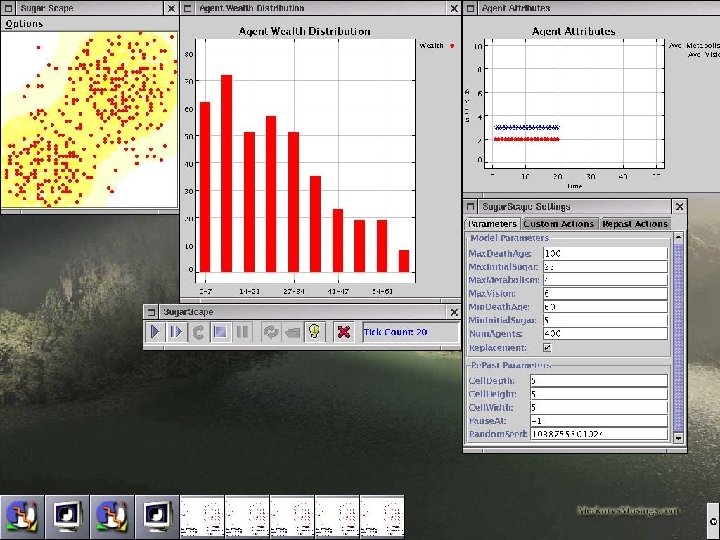This screenshot has width=720, height=540.
Task: Click the second penguin launcher icon in taskbar
Action: (x=112, y=517)
